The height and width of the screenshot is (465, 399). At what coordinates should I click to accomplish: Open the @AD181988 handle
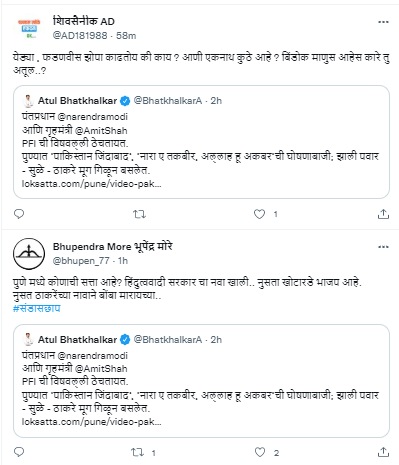tap(80, 36)
